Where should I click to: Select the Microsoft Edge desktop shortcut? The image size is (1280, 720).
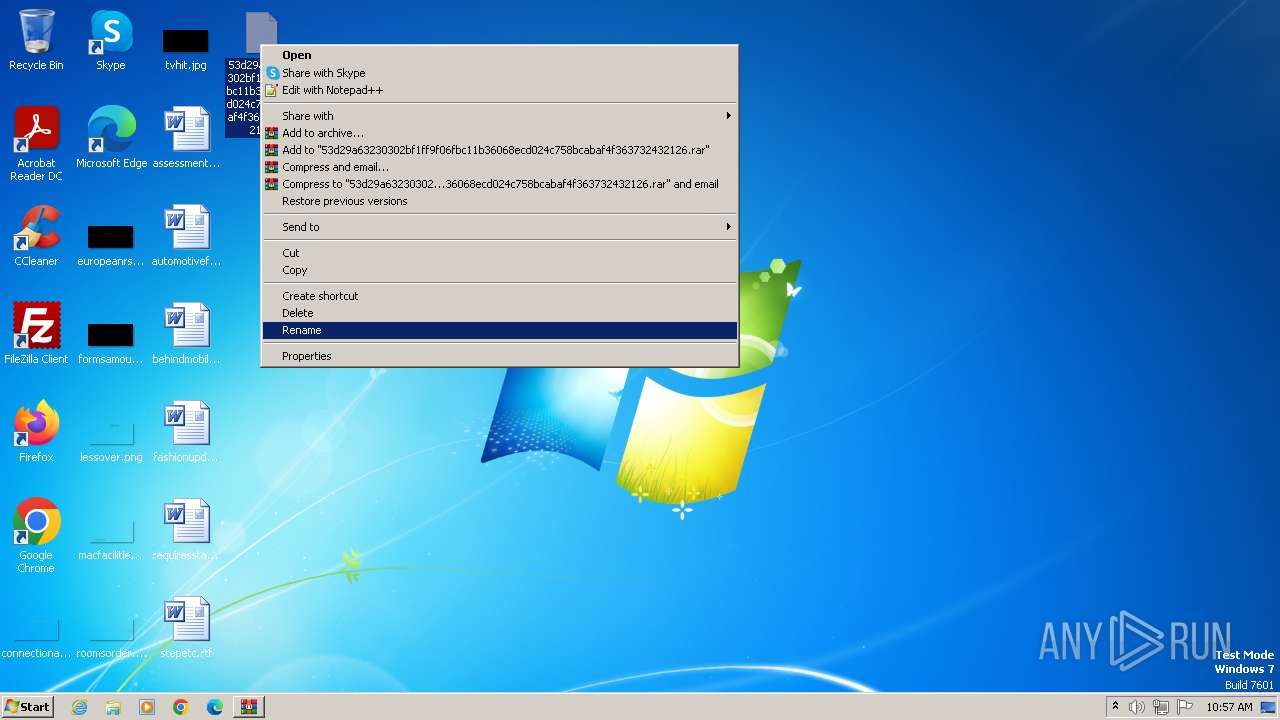tap(111, 139)
